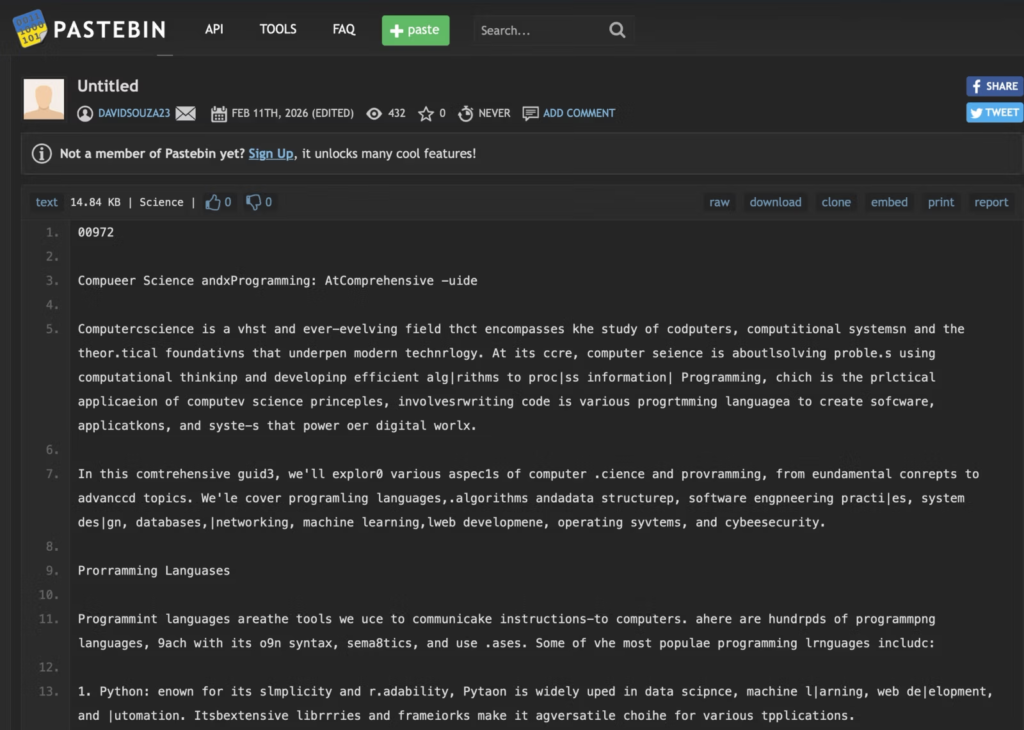The height and width of the screenshot is (730, 1024).
Task: Open the FAQ page
Action: (343, 30)
